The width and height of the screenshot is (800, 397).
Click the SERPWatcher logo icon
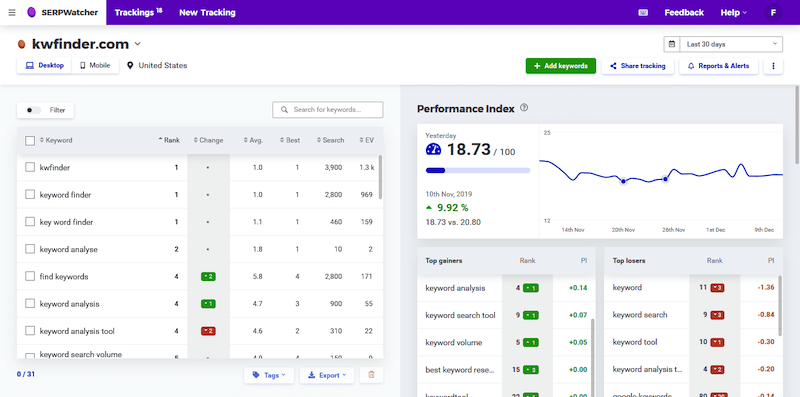click(32, 12)
